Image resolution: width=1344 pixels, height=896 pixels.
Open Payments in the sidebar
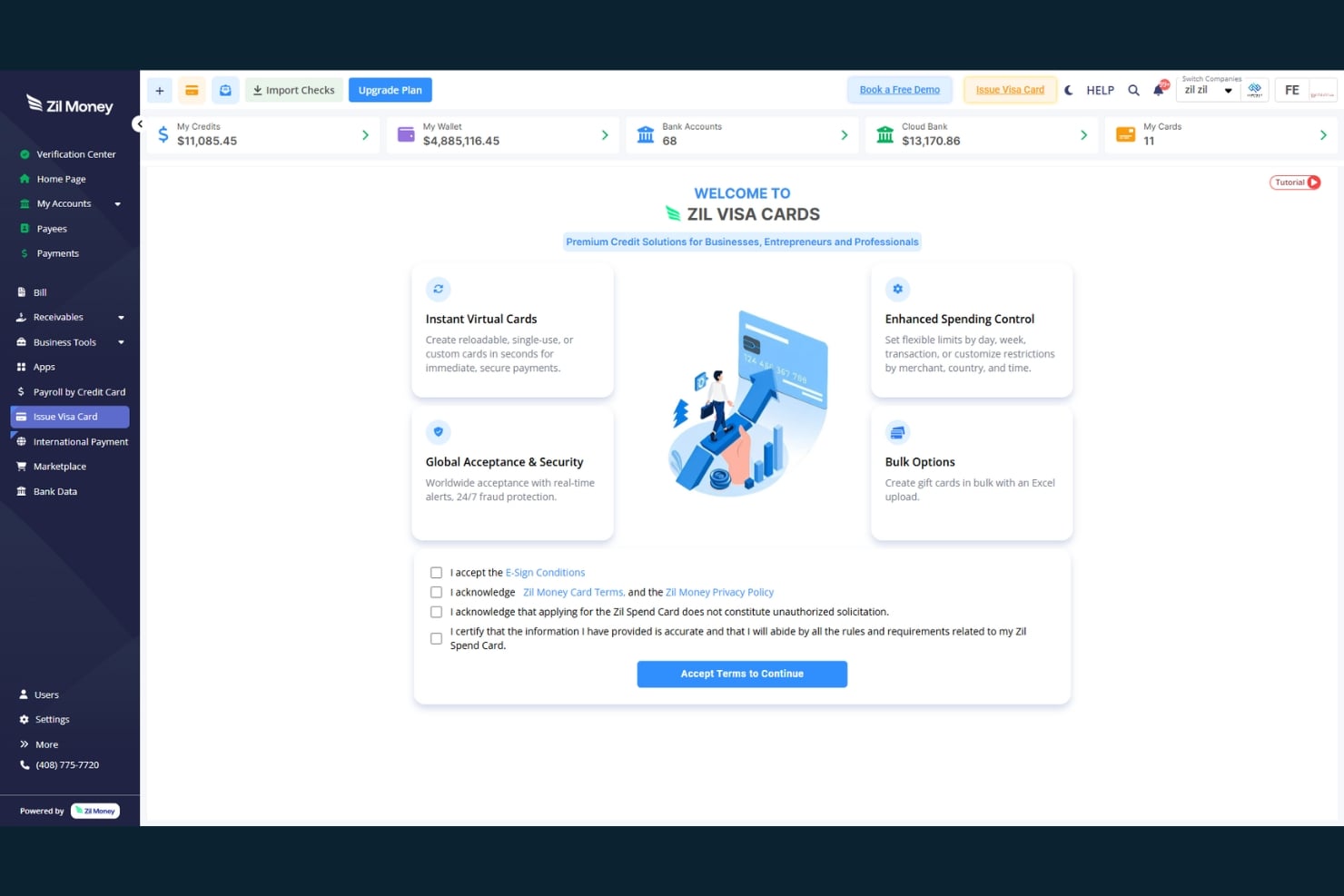point(57,253)
